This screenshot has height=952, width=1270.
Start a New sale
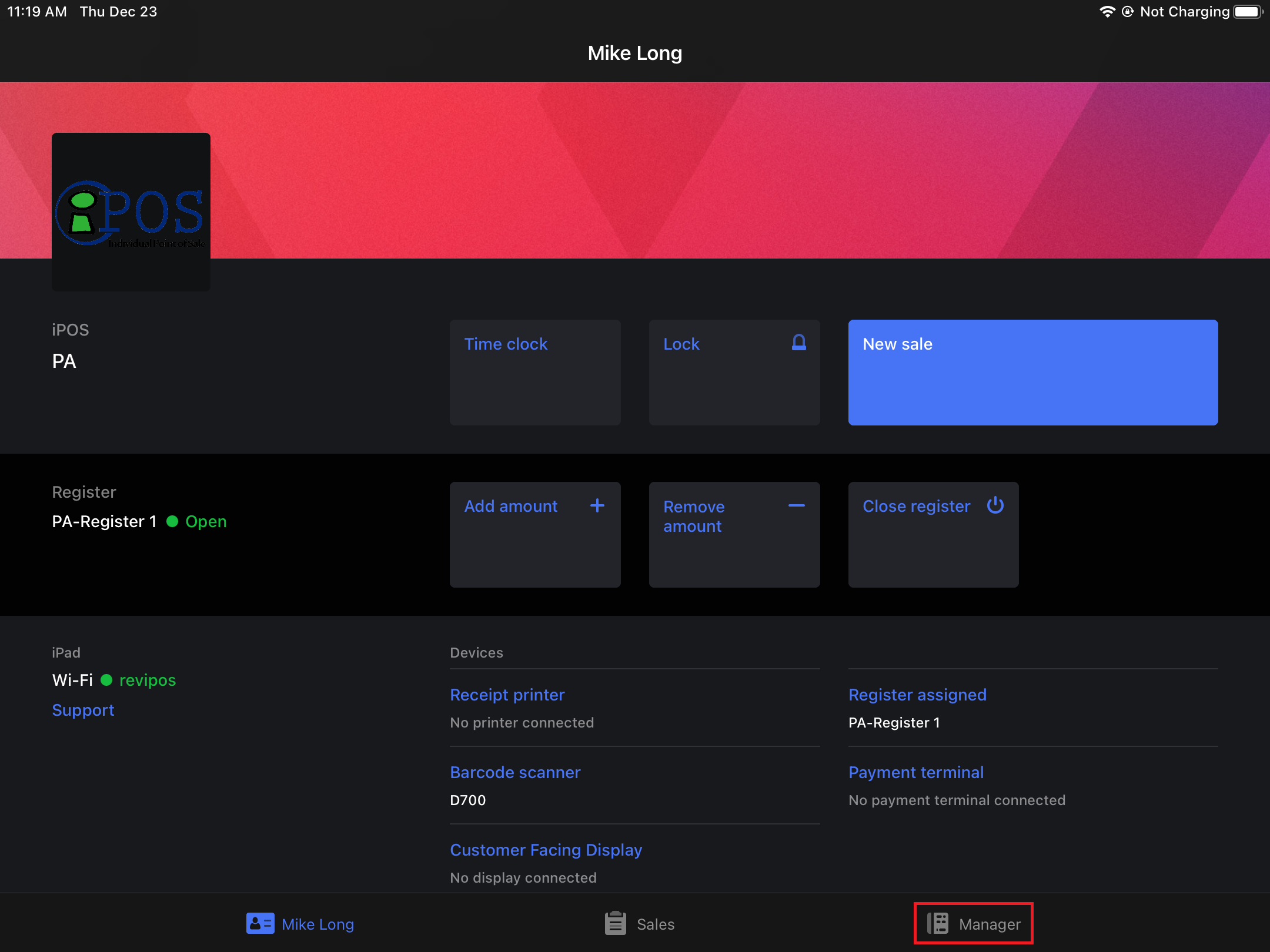click(x=1033, y=373)
